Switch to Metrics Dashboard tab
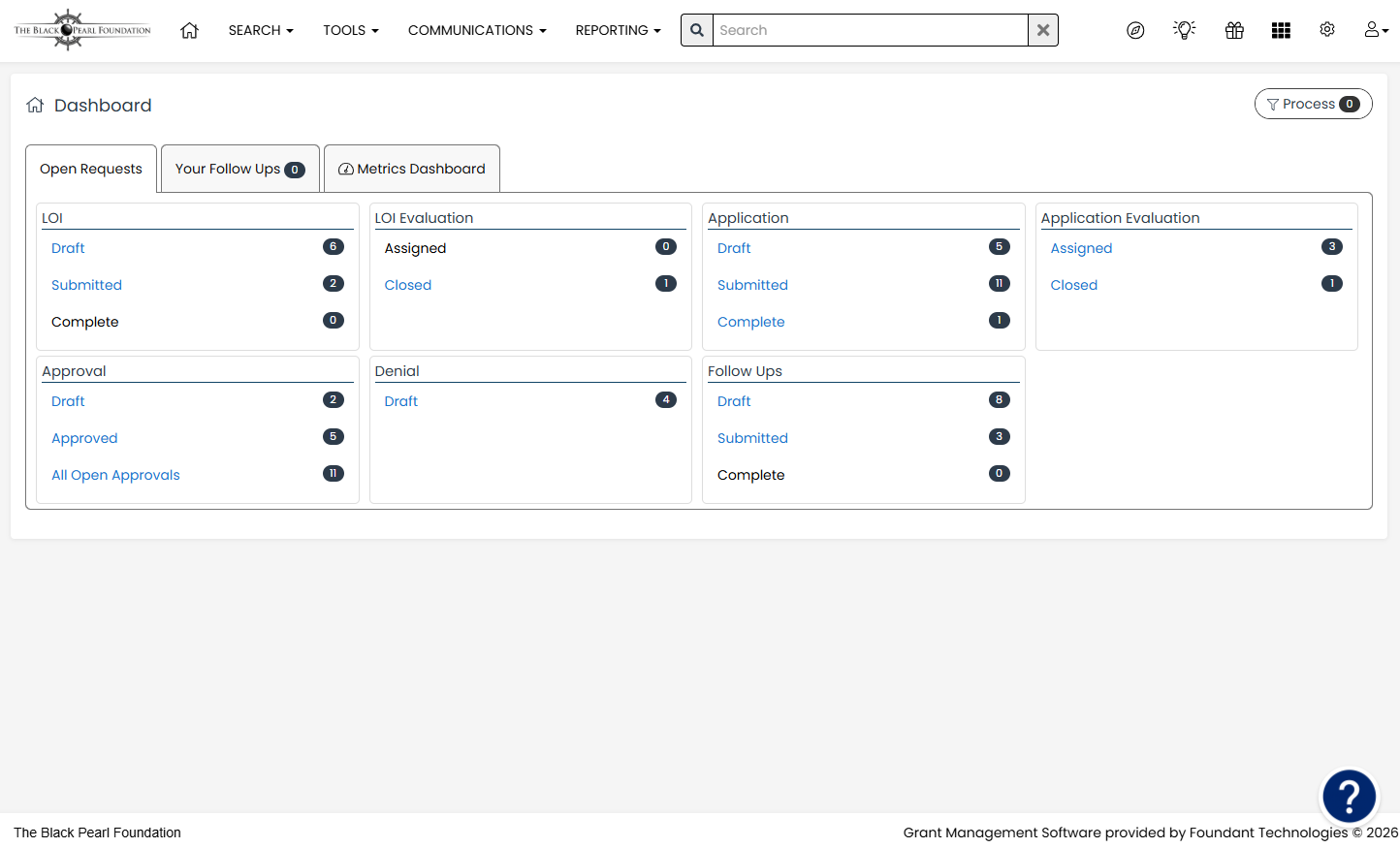This screenshot has height=848, width=1400. pos(412,169)
